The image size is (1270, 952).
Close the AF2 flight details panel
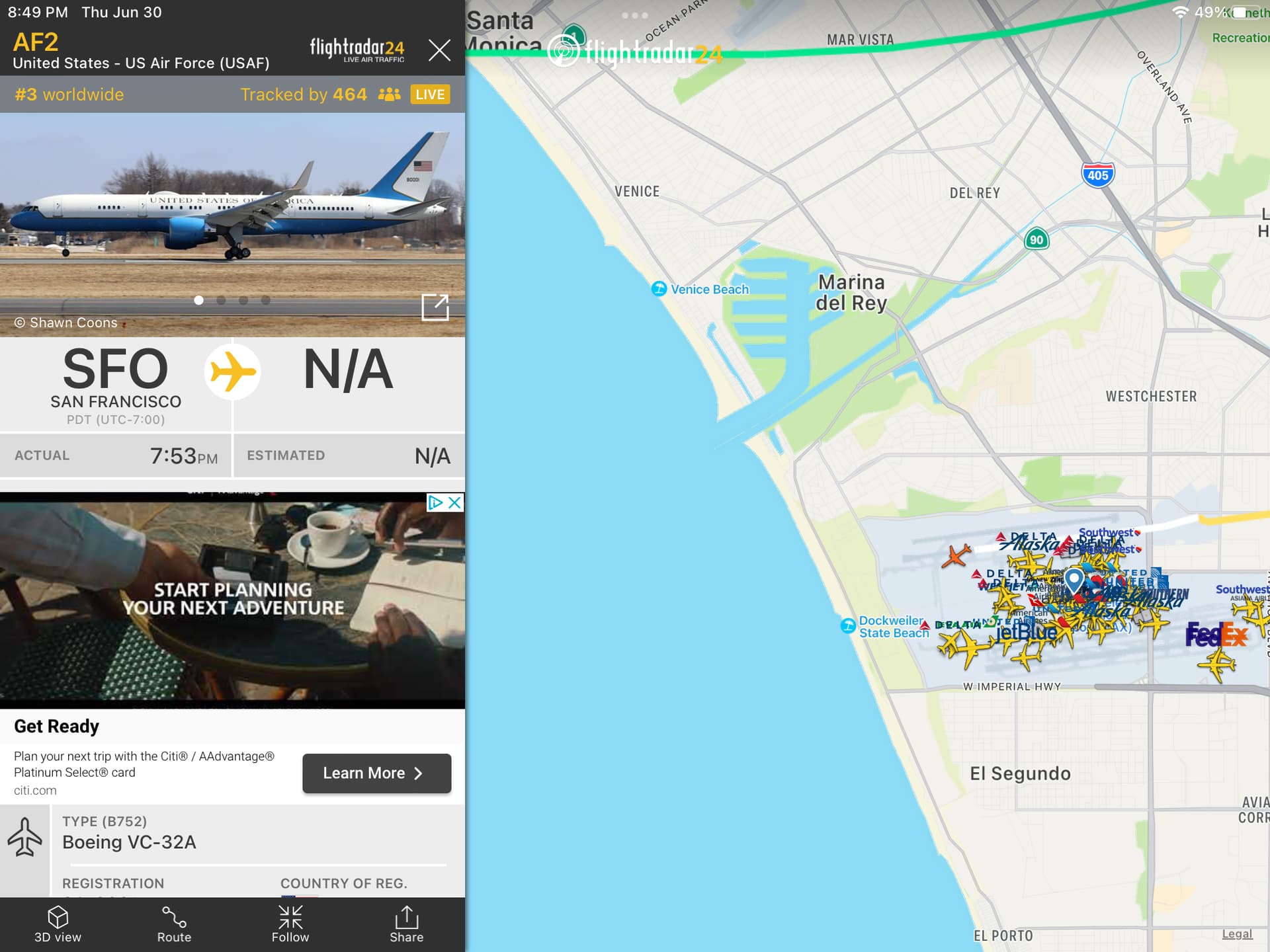[x=439, y=50]
